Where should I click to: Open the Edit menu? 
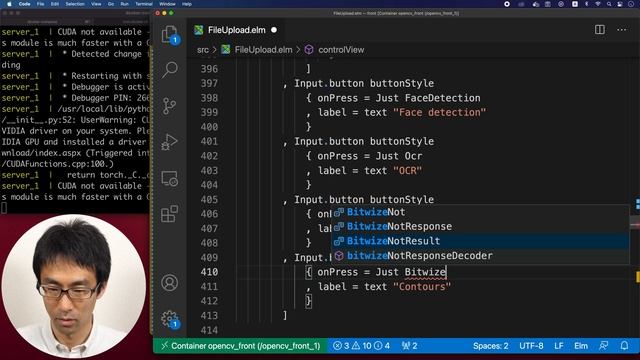coord(55,4)
